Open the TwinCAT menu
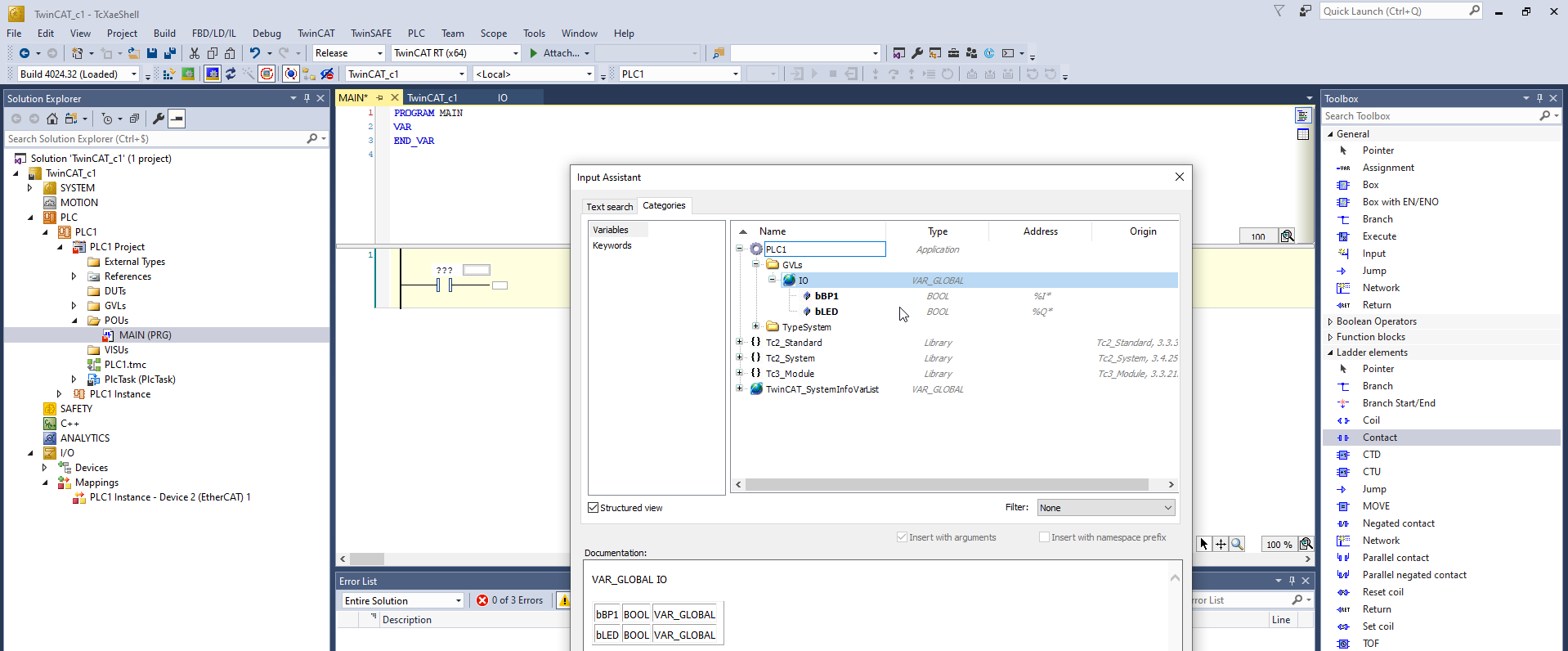 pos(316,34)
